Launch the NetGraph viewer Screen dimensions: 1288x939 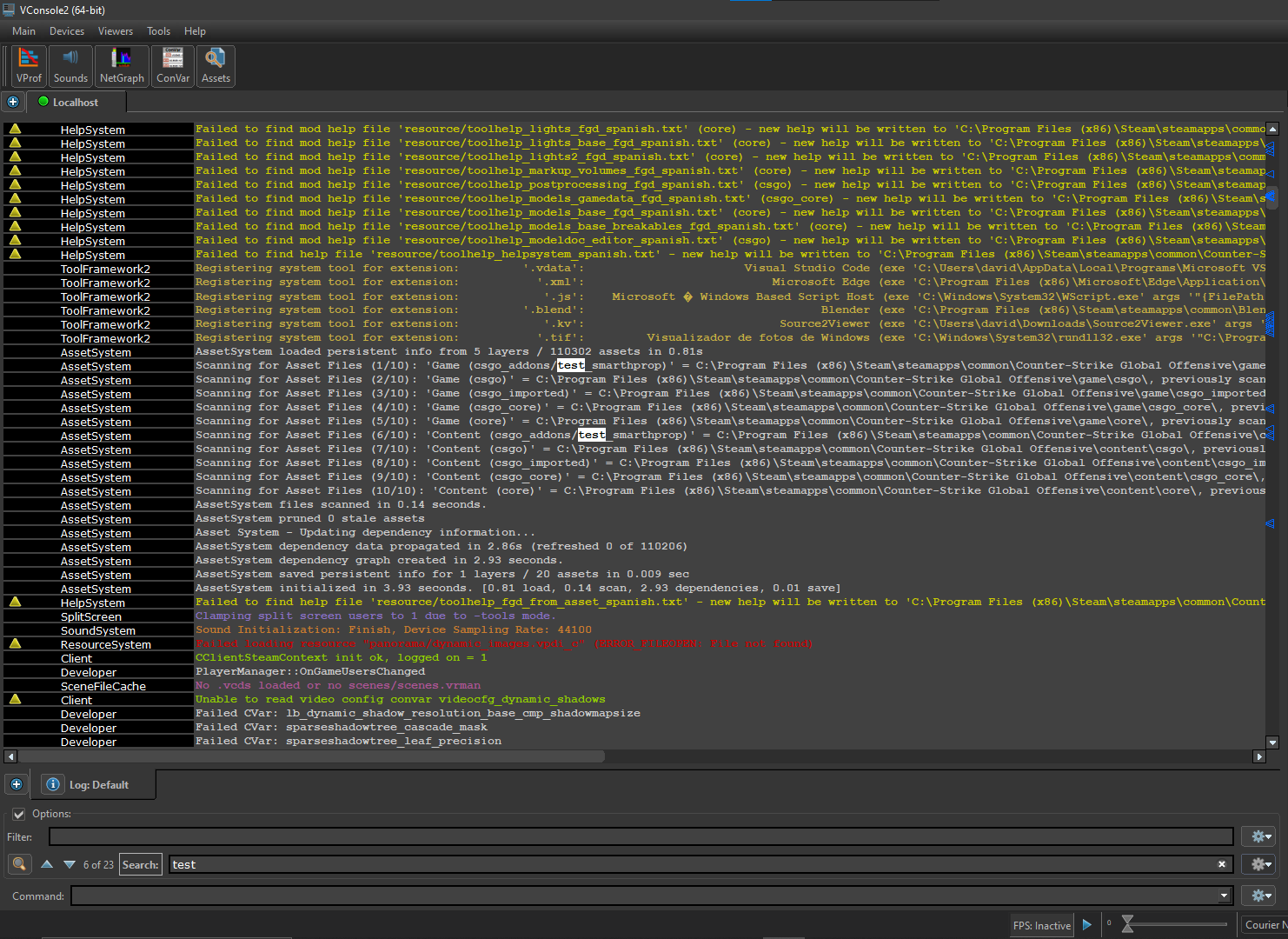[122, 66]
